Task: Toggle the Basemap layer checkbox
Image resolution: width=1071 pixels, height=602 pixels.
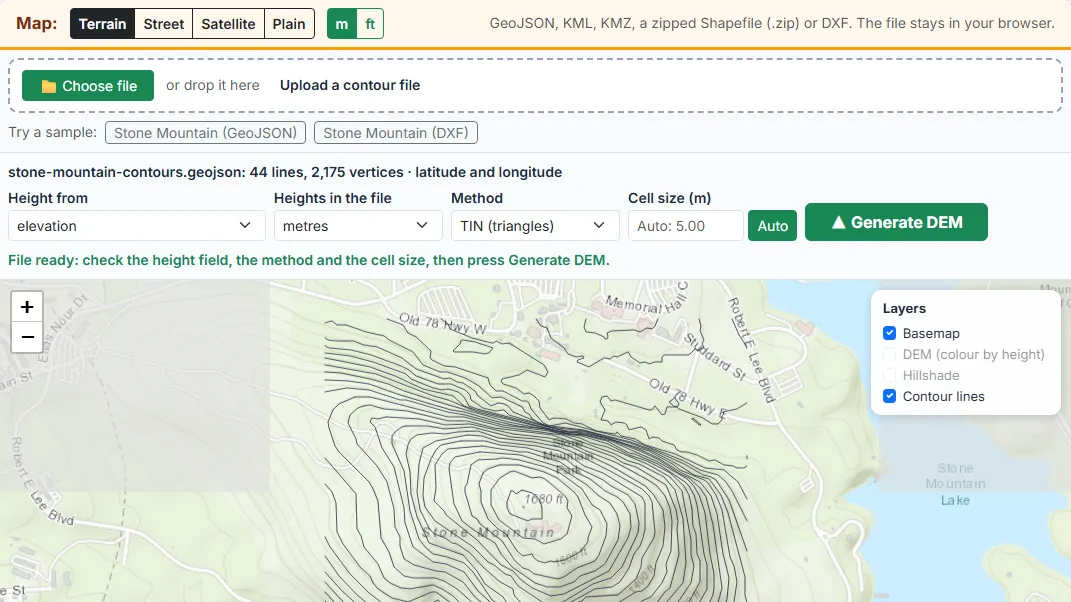Action: [889, 333]
